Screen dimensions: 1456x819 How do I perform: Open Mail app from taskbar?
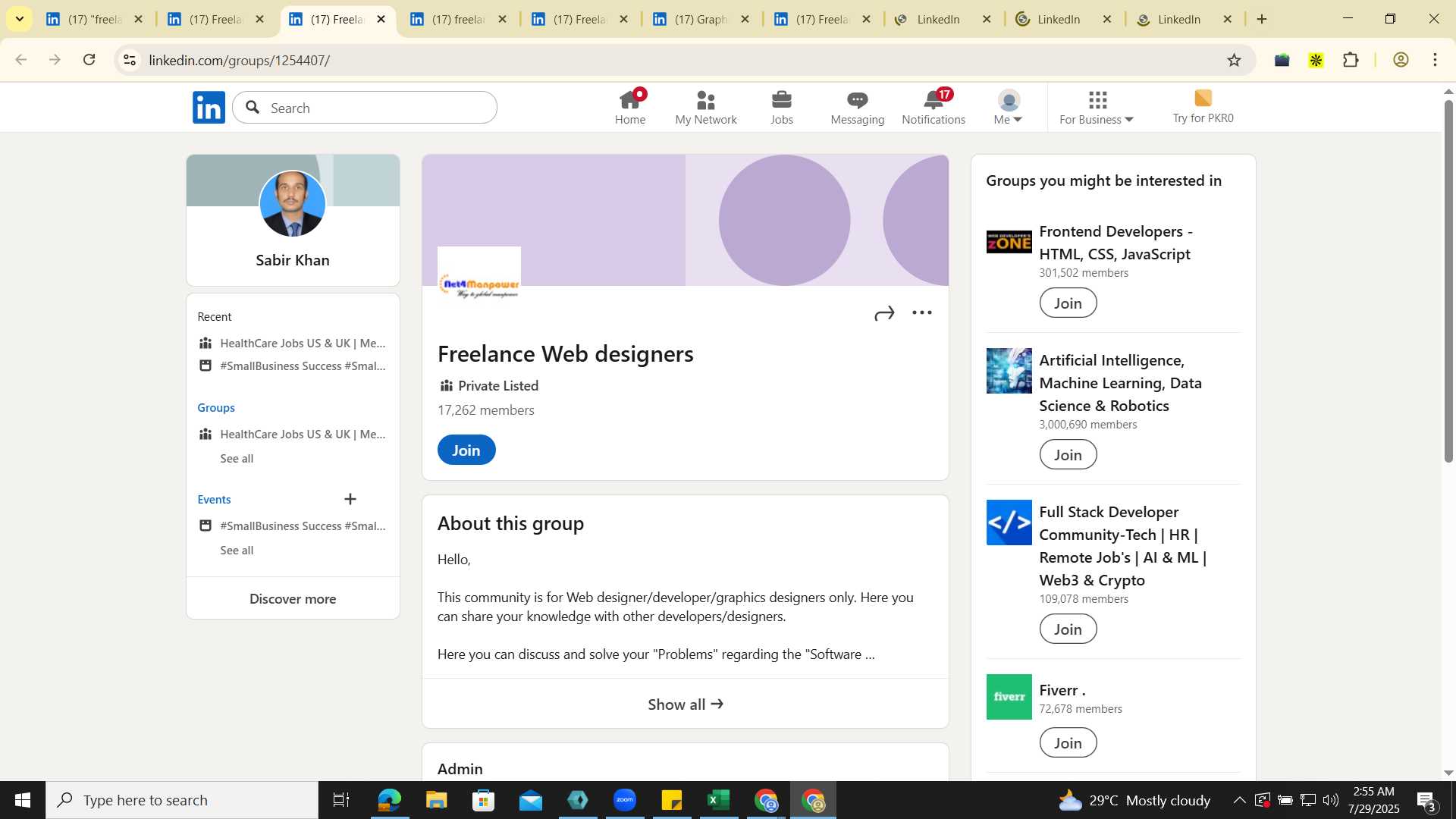[531, 800]
